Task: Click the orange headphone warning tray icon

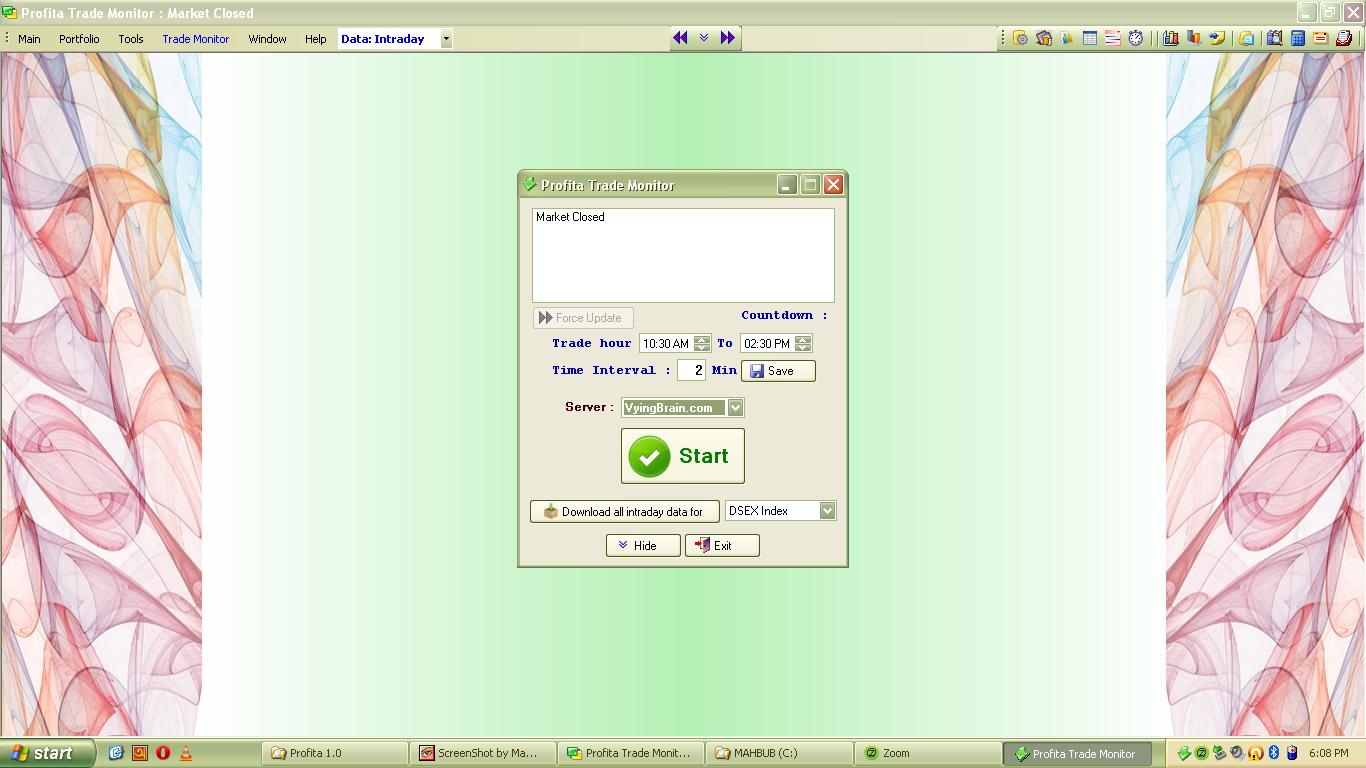Action: [1256, 753]
